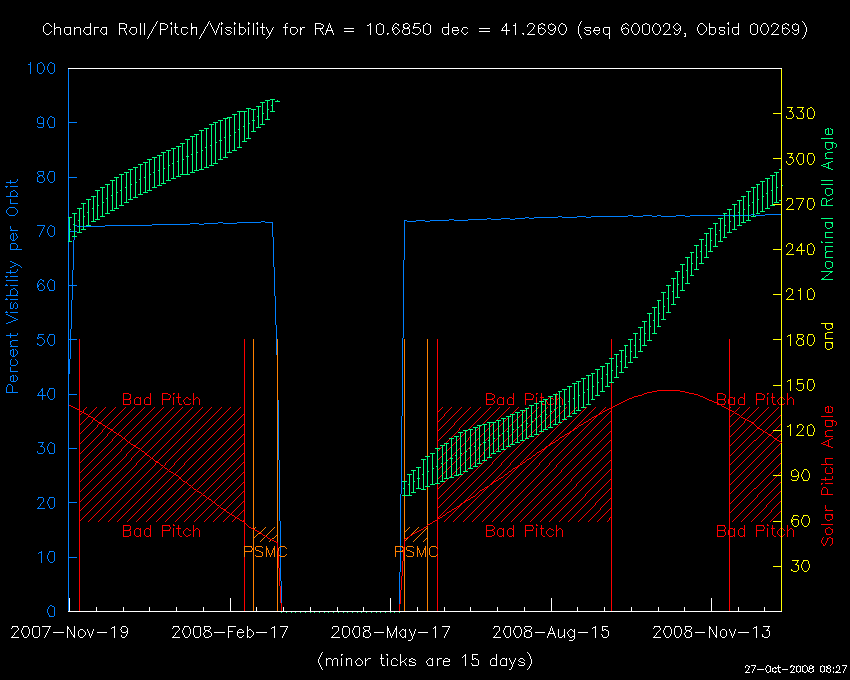Screen dimensions: 850x680
Task: Click the 'minor ticks are 15 days' note
Action: tap(425, 660)
